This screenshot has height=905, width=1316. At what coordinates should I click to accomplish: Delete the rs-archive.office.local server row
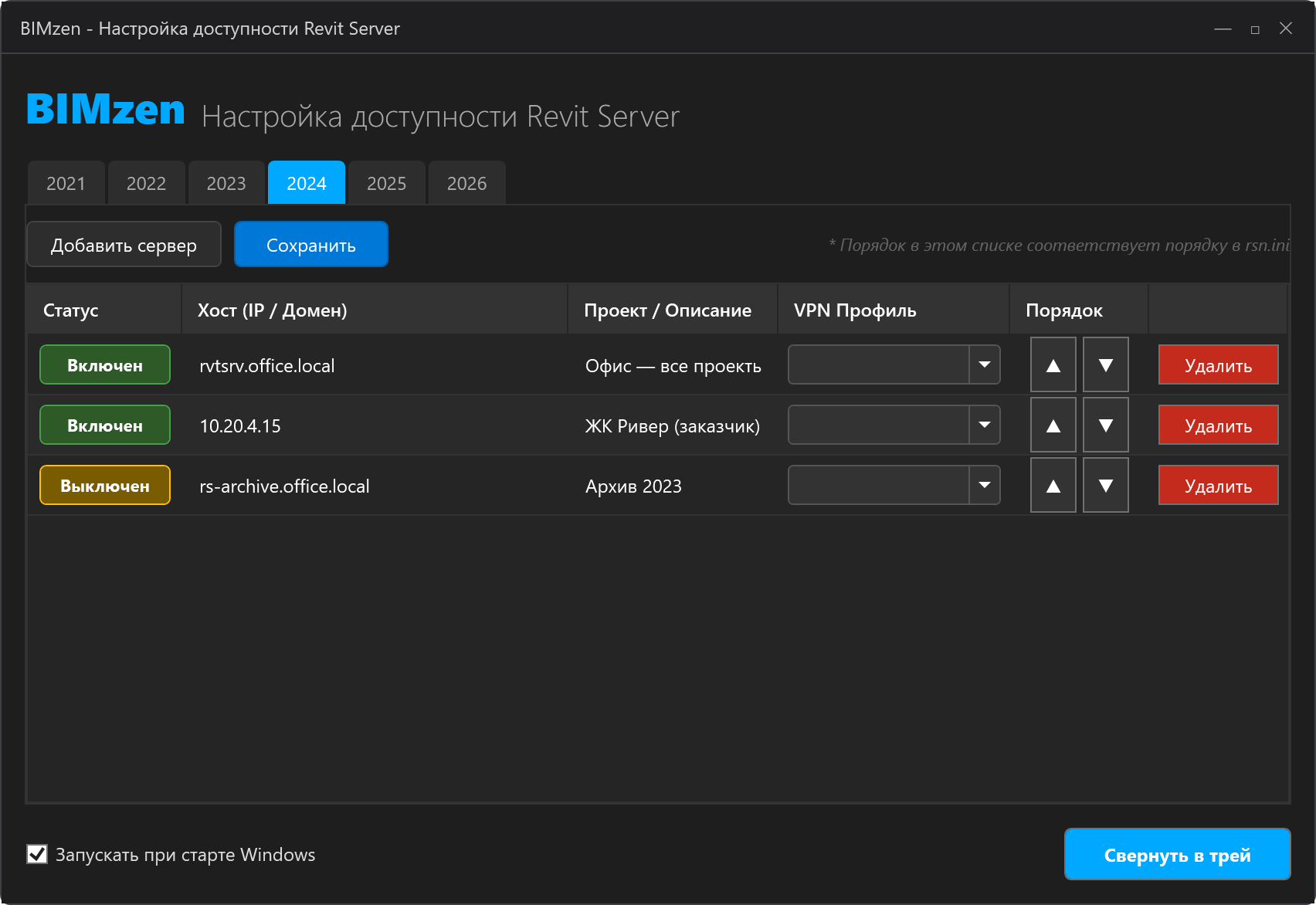pos(1218,485)
